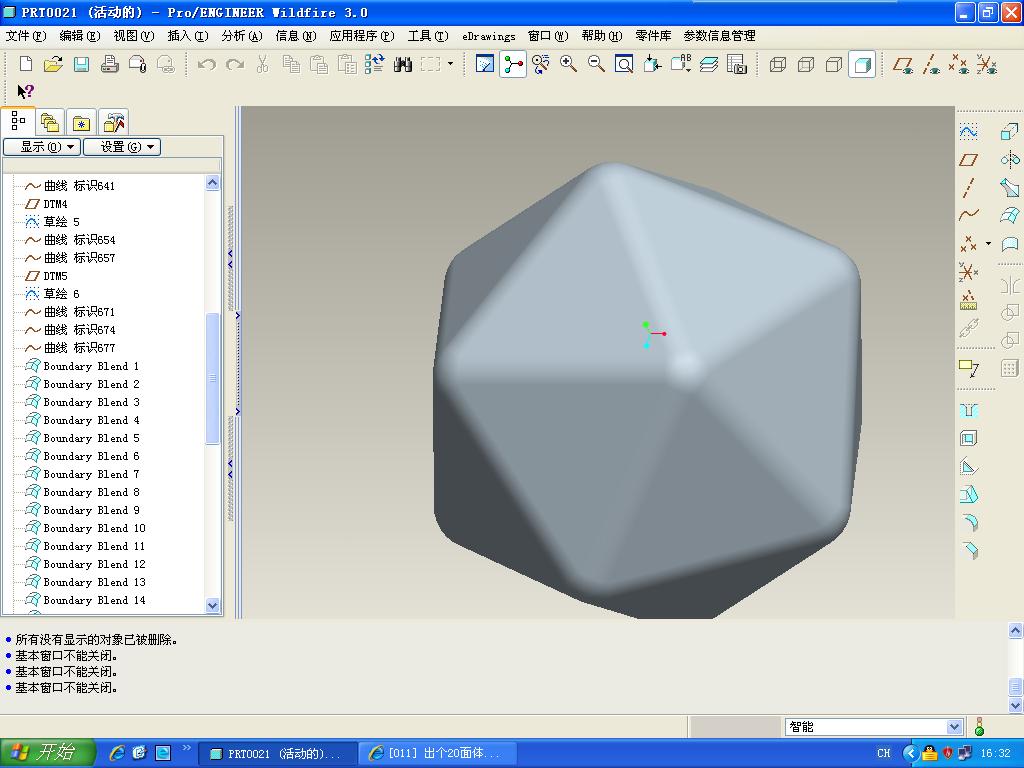Open the Find tool binoculars icon
This screenshot has height=768, width=1024.
(x=403, y=64)
